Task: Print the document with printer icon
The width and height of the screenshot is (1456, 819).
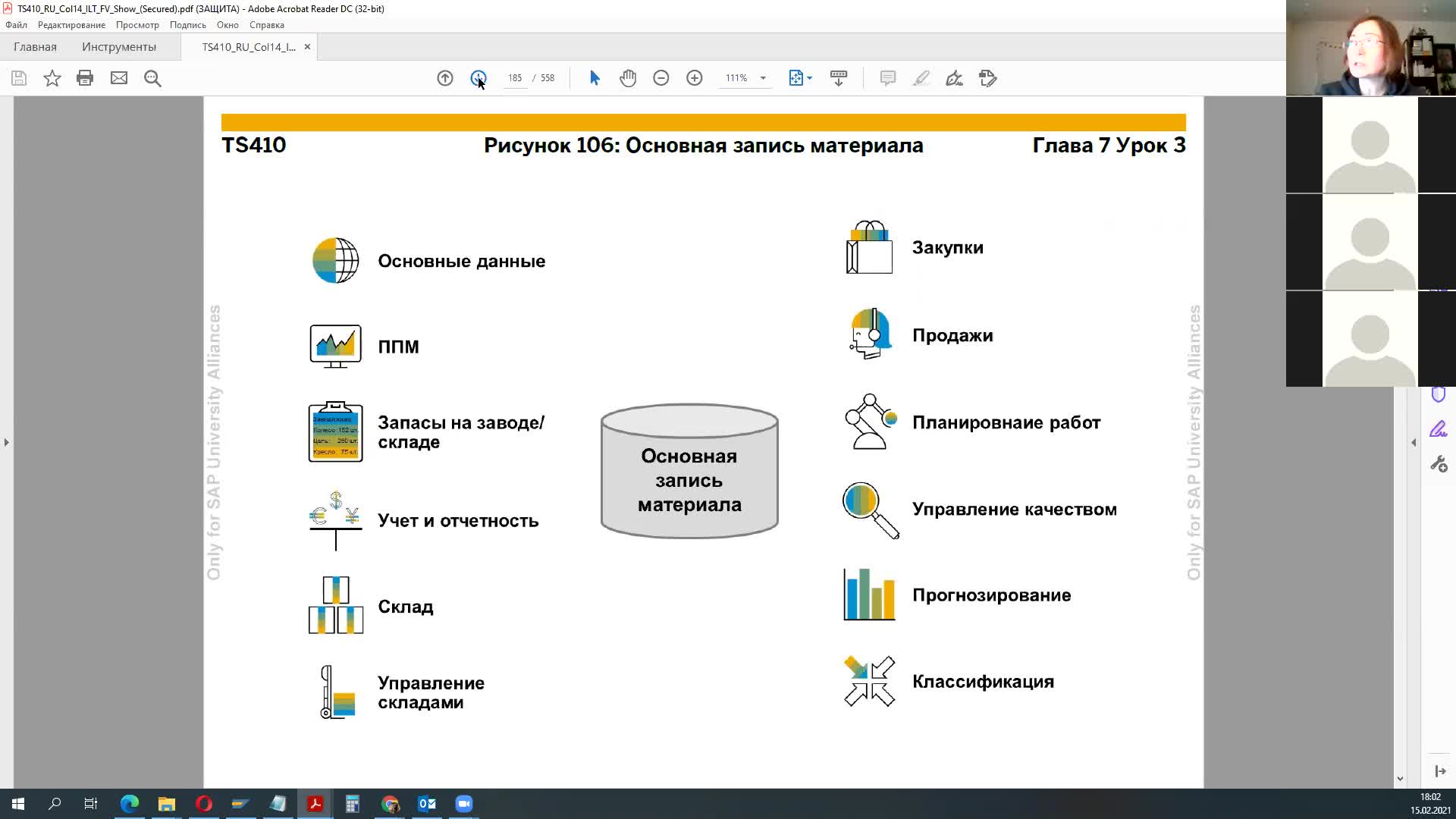Action: click(85, 78)
